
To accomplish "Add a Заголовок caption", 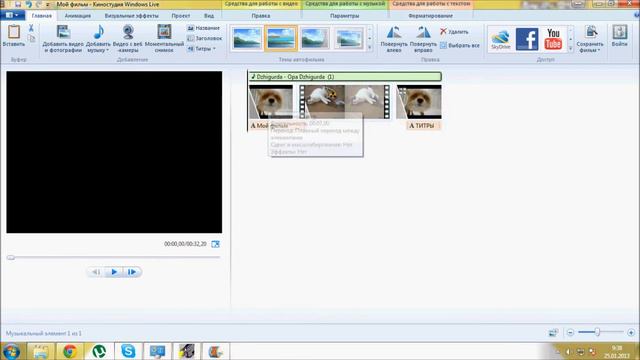I will tap(204, 38).
